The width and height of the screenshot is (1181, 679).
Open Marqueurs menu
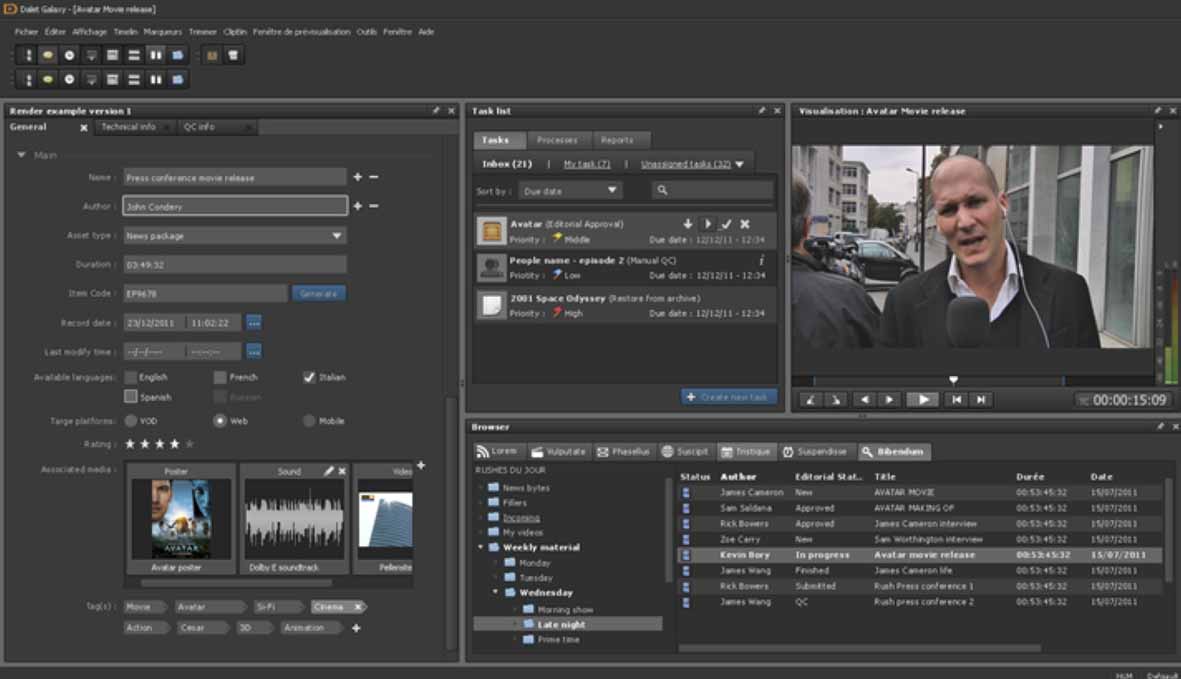[162, 32]
